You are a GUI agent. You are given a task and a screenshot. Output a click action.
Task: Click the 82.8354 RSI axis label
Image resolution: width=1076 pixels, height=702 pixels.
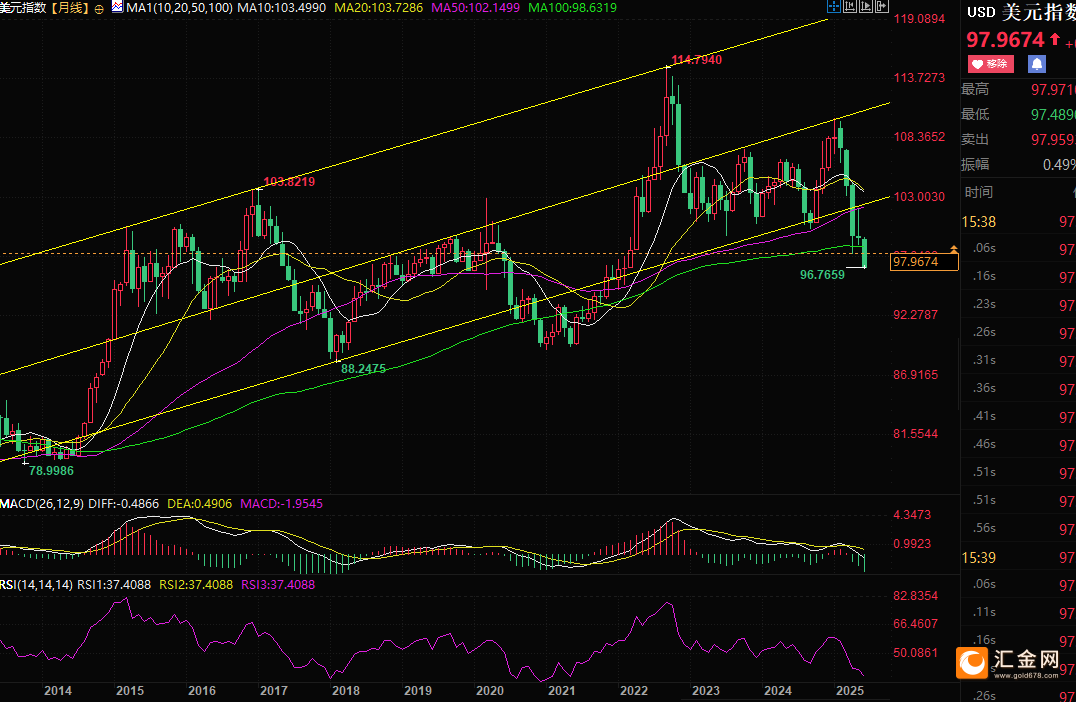point(915,596)
